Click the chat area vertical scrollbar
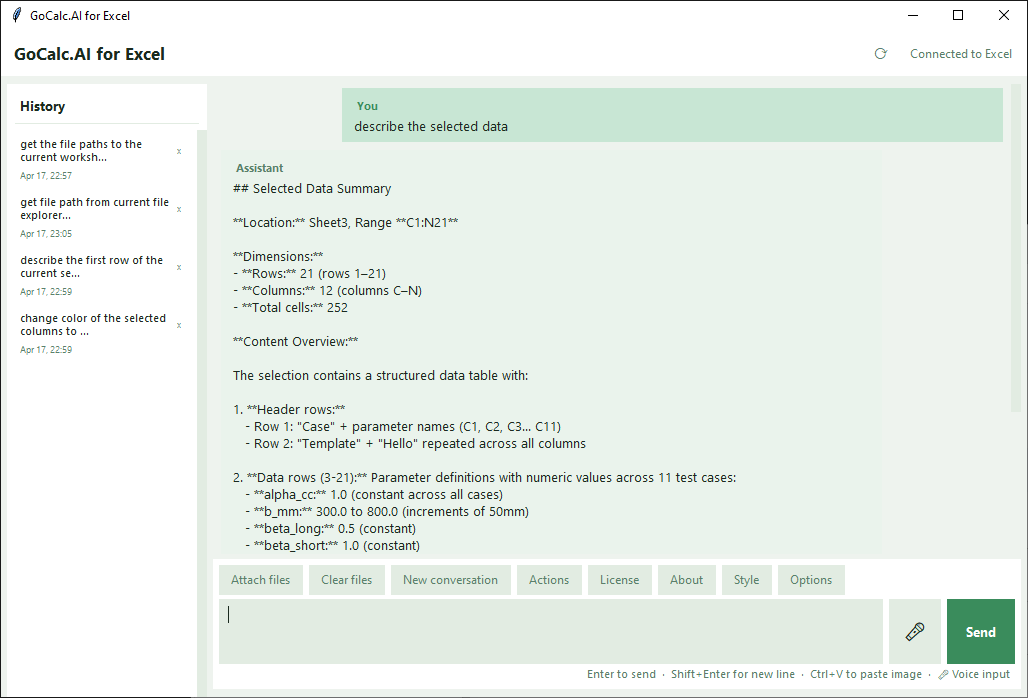1028x698 pixels. click(1016, 249)
